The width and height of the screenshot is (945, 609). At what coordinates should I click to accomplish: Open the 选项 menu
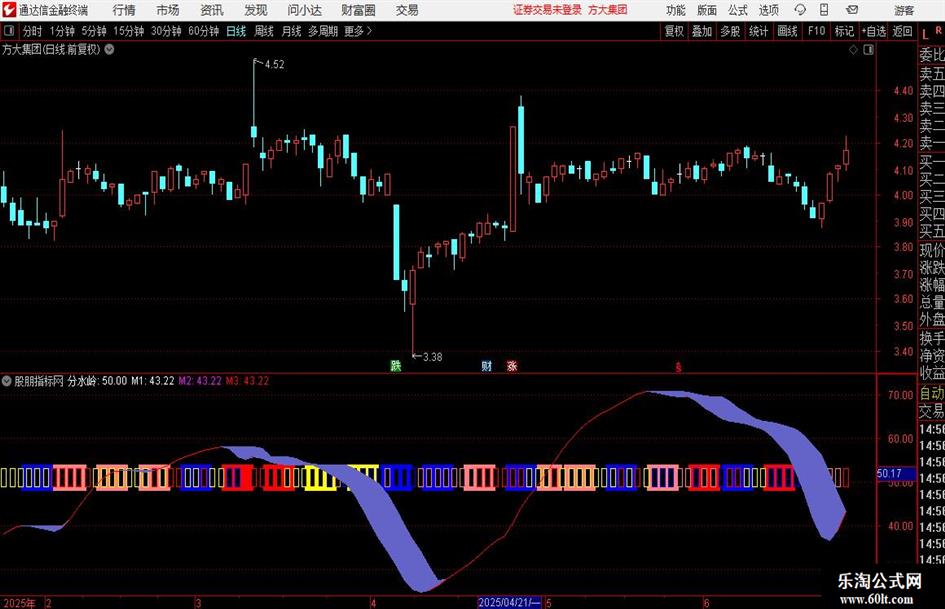pos(768,10)
